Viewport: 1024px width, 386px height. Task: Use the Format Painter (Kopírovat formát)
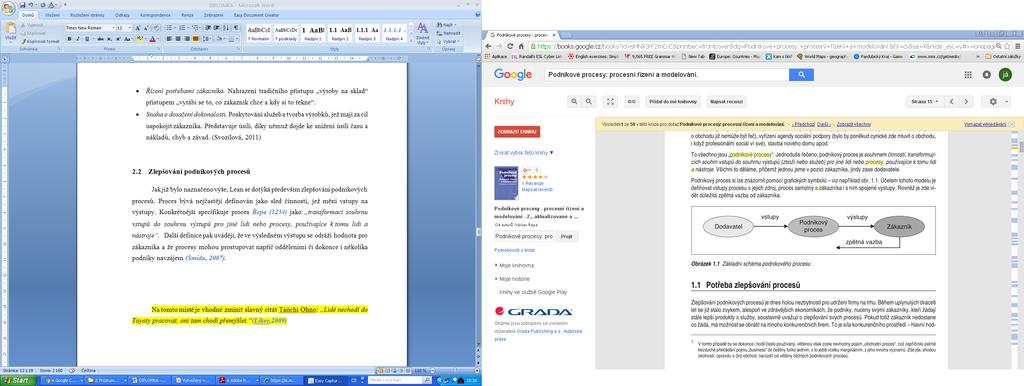coord(40,41)
